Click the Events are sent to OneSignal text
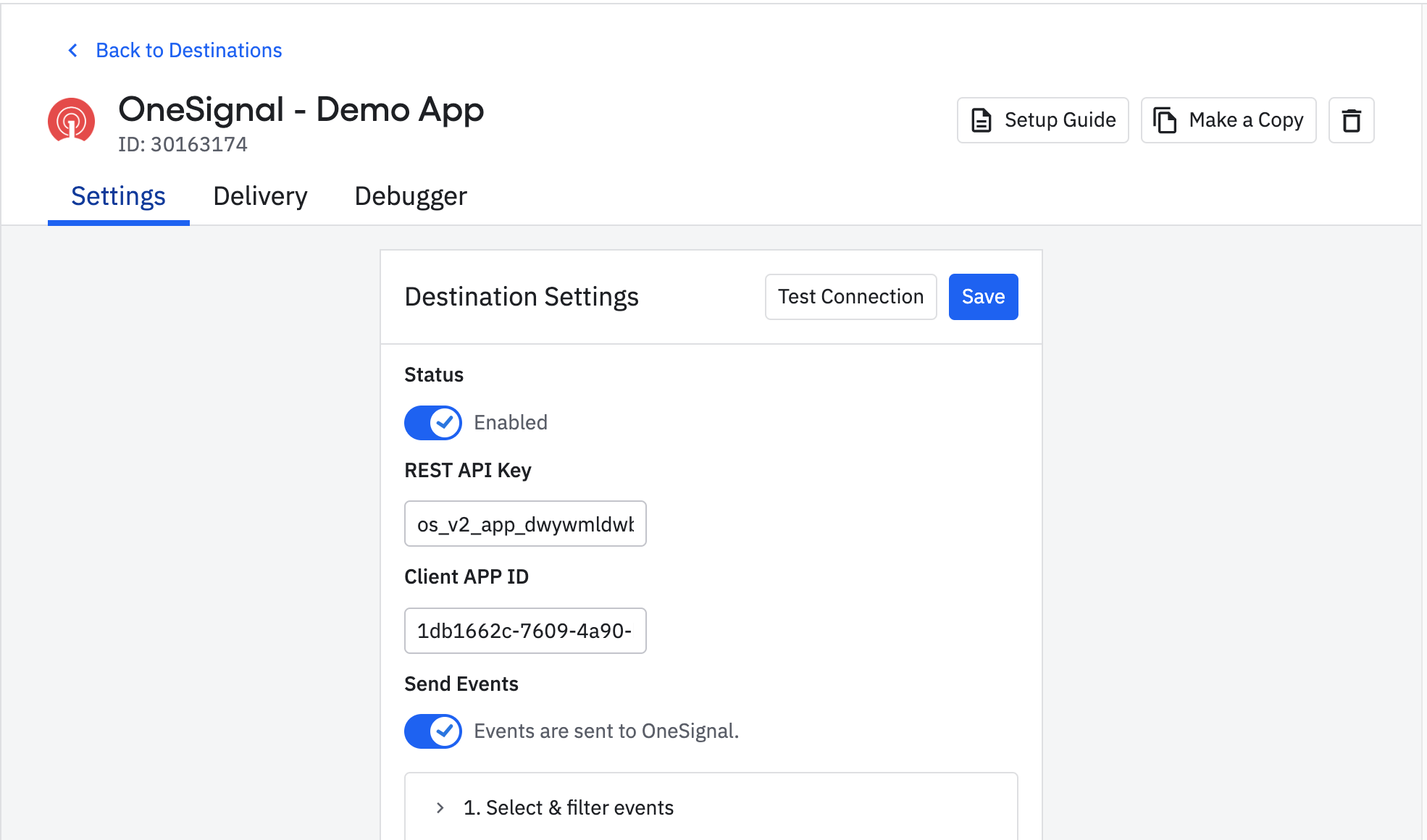Screen dimensions: 1427x840 point(606,731)
